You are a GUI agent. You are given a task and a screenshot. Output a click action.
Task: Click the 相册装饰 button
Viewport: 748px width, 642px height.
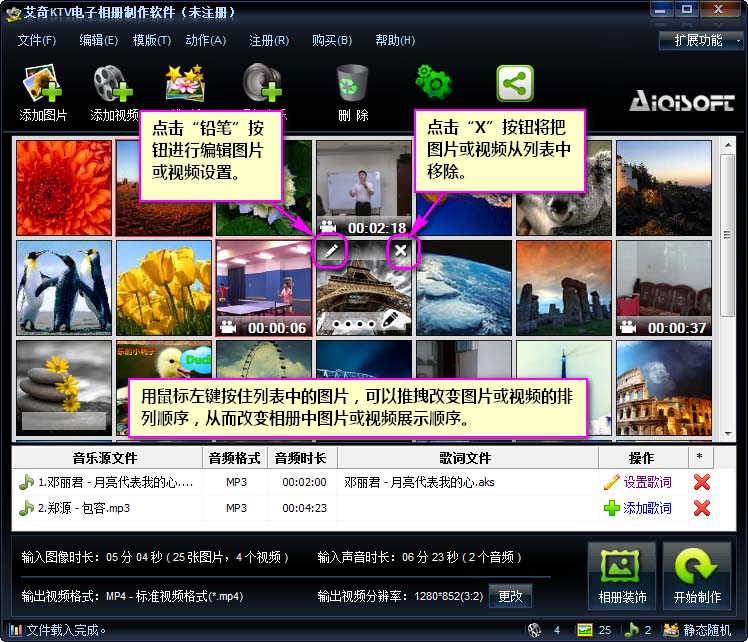pyautogui.click(x=622, y=576)
